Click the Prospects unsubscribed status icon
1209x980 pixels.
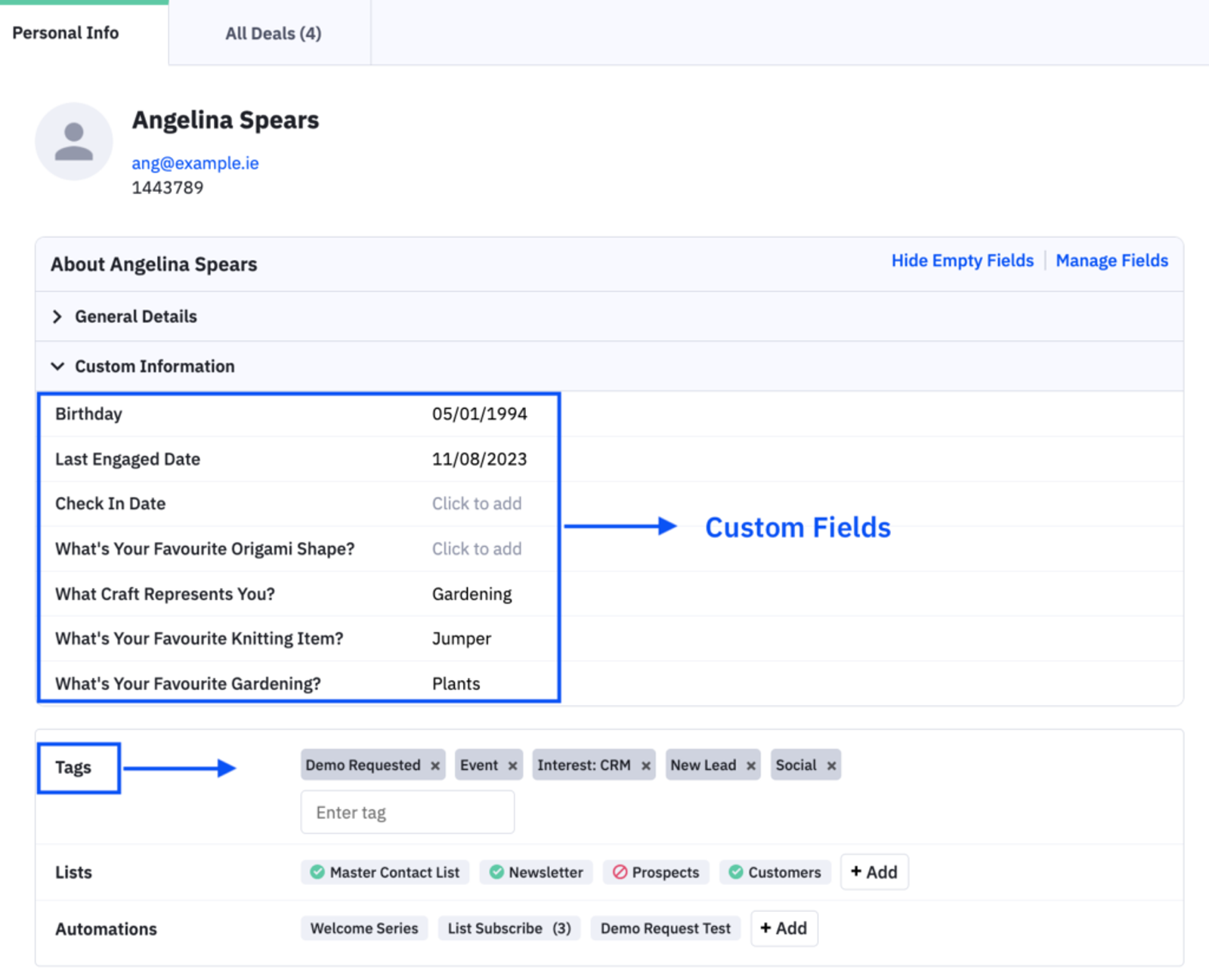(x=620, y=872)
